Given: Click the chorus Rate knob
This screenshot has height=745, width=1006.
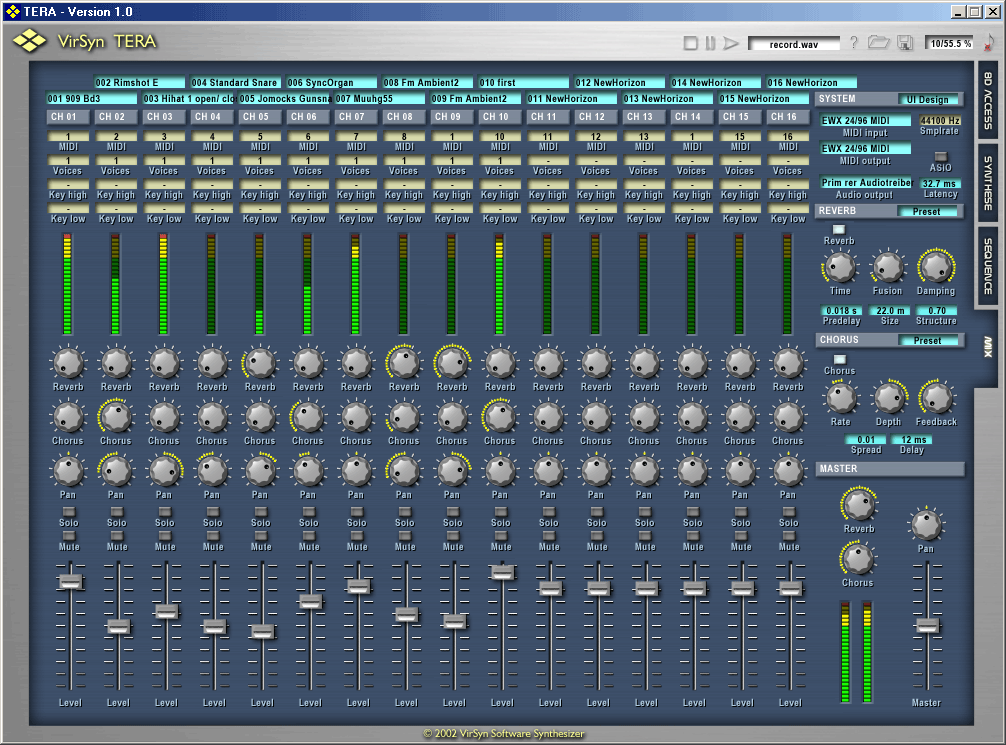Looking at the screenshot, I should [840, 398].
